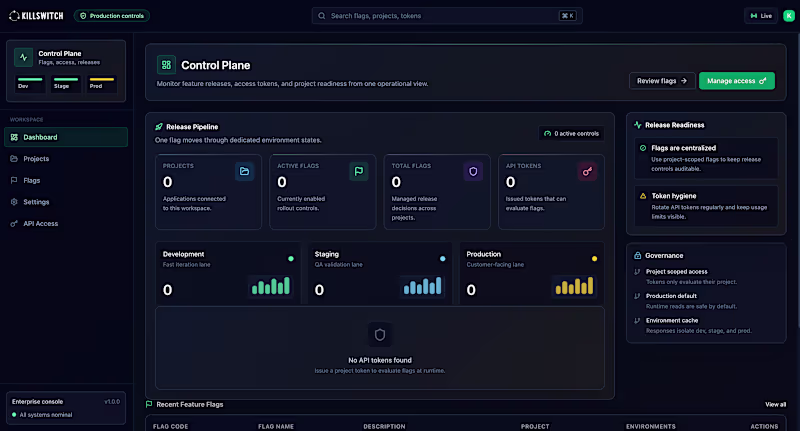Click the Environment cache branch icon
Screen dimensions: 800x431
tap(637, 320)
